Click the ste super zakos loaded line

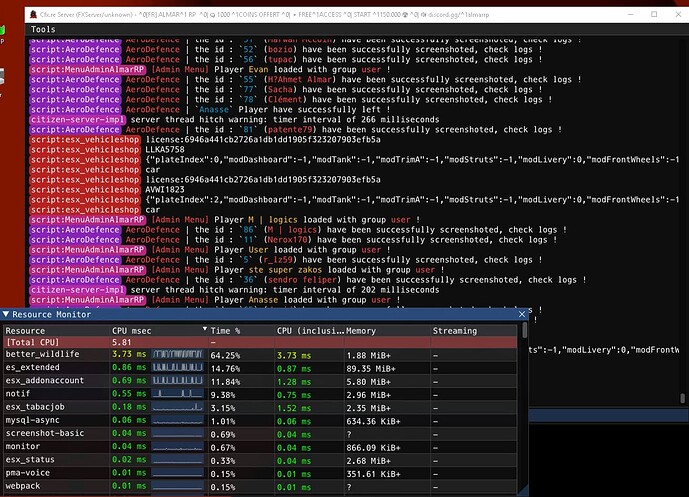click(x=237, y=269)
